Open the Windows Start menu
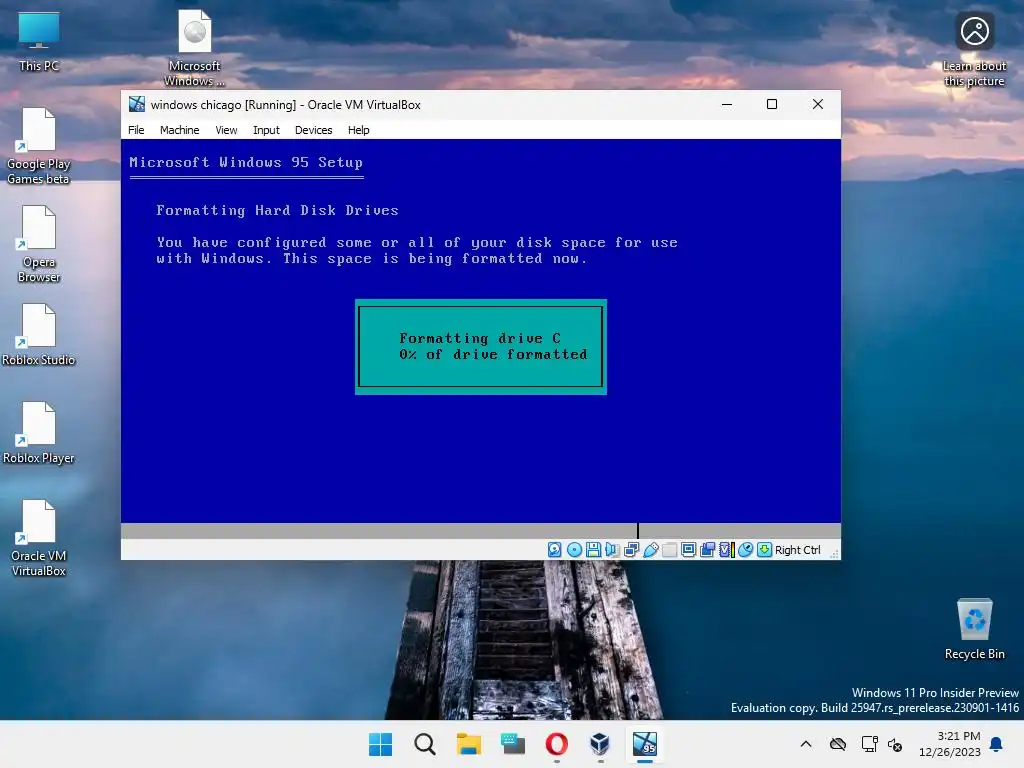This screenshot has width=1024, height=768. tap(381, 744)
